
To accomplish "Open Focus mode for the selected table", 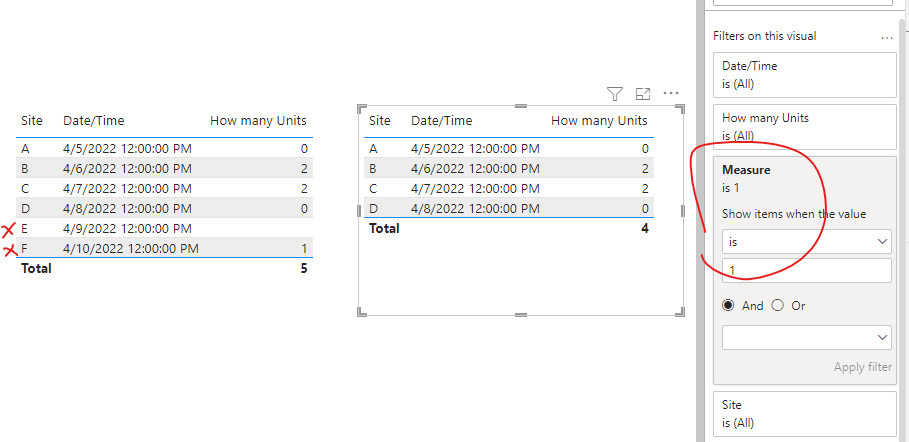I will 643,93.
